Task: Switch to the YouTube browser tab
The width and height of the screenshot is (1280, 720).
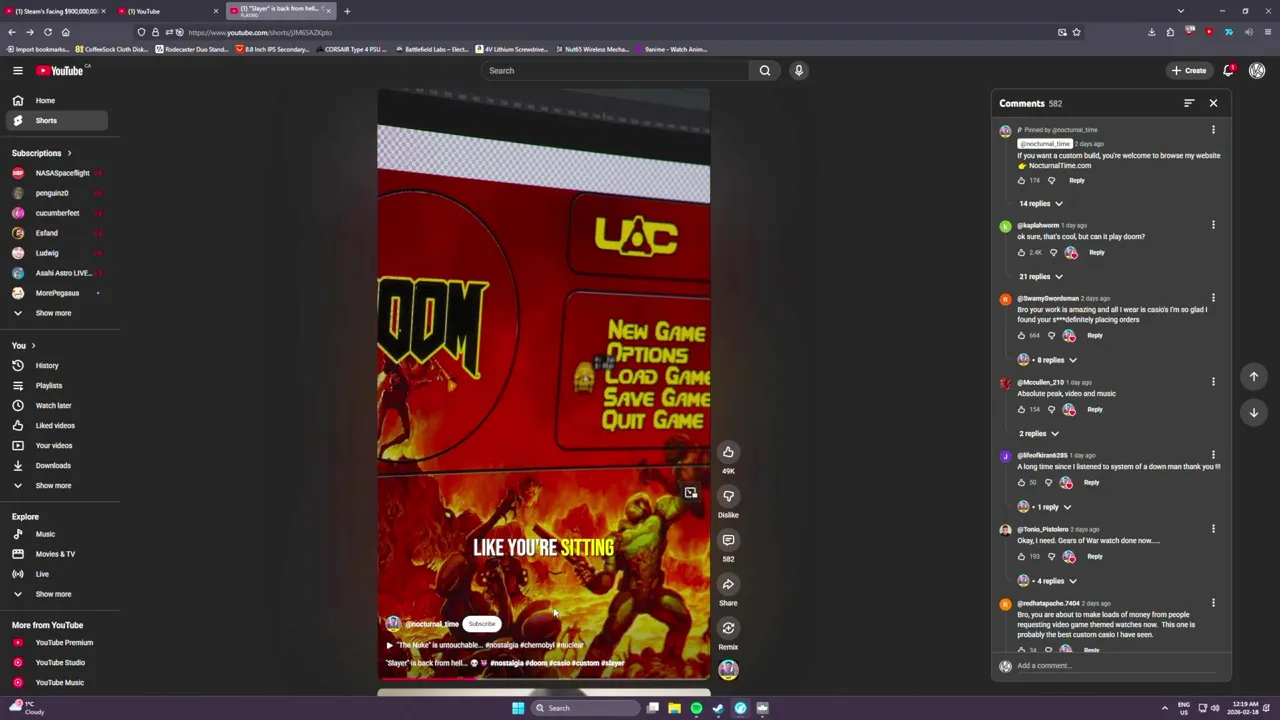Action: [165, 11]
